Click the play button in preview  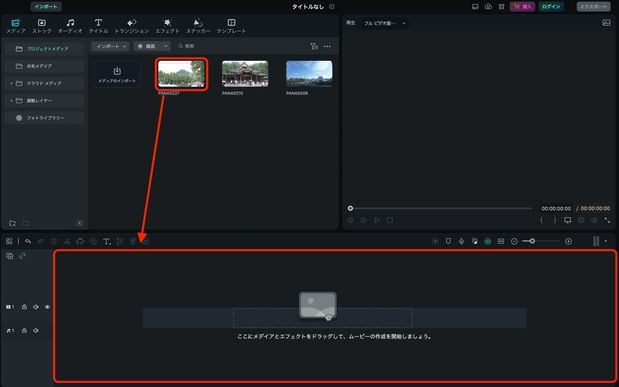tap(377, 220)
